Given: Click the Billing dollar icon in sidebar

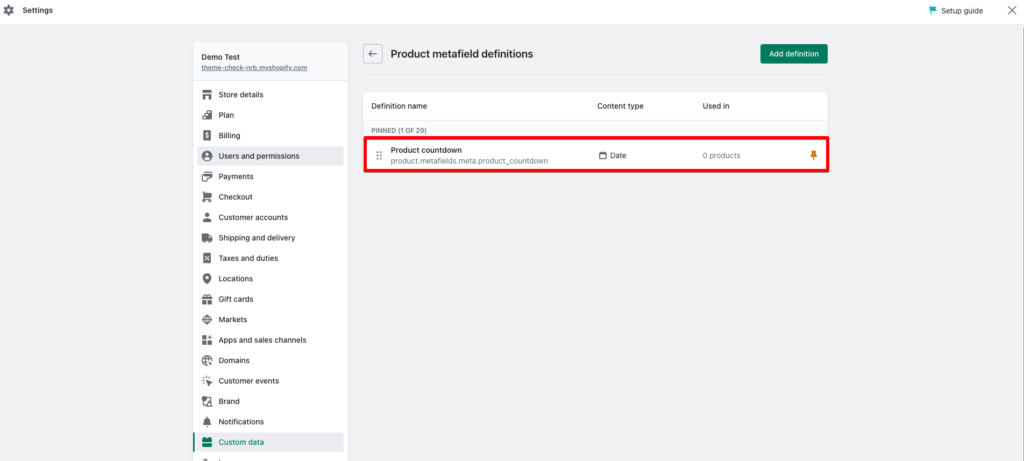Looking at the screenshot, I should click(207, 136).
